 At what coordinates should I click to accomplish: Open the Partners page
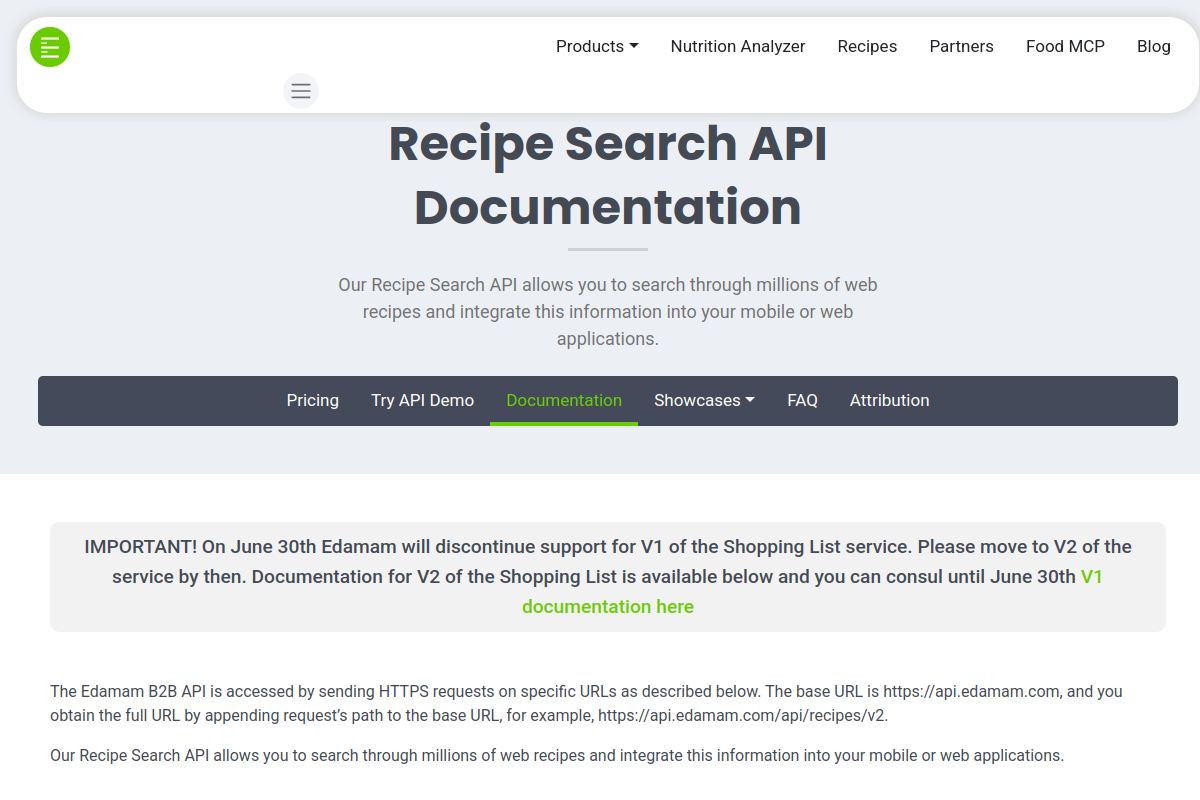click(x=961, y=46)
